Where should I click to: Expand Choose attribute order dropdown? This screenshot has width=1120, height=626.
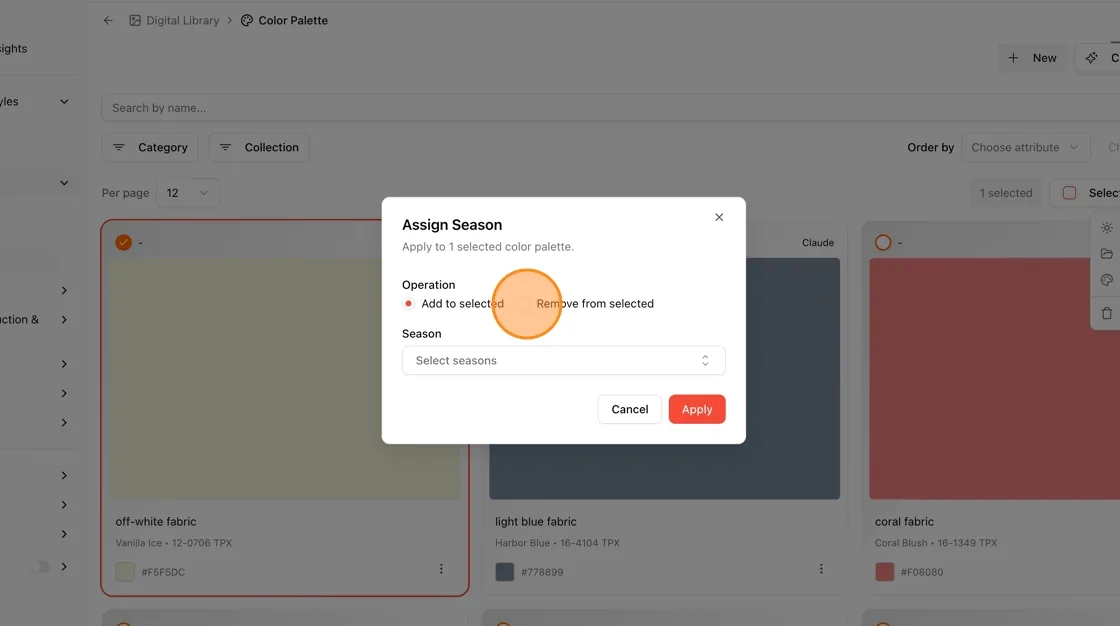[x=1025, y=147]
